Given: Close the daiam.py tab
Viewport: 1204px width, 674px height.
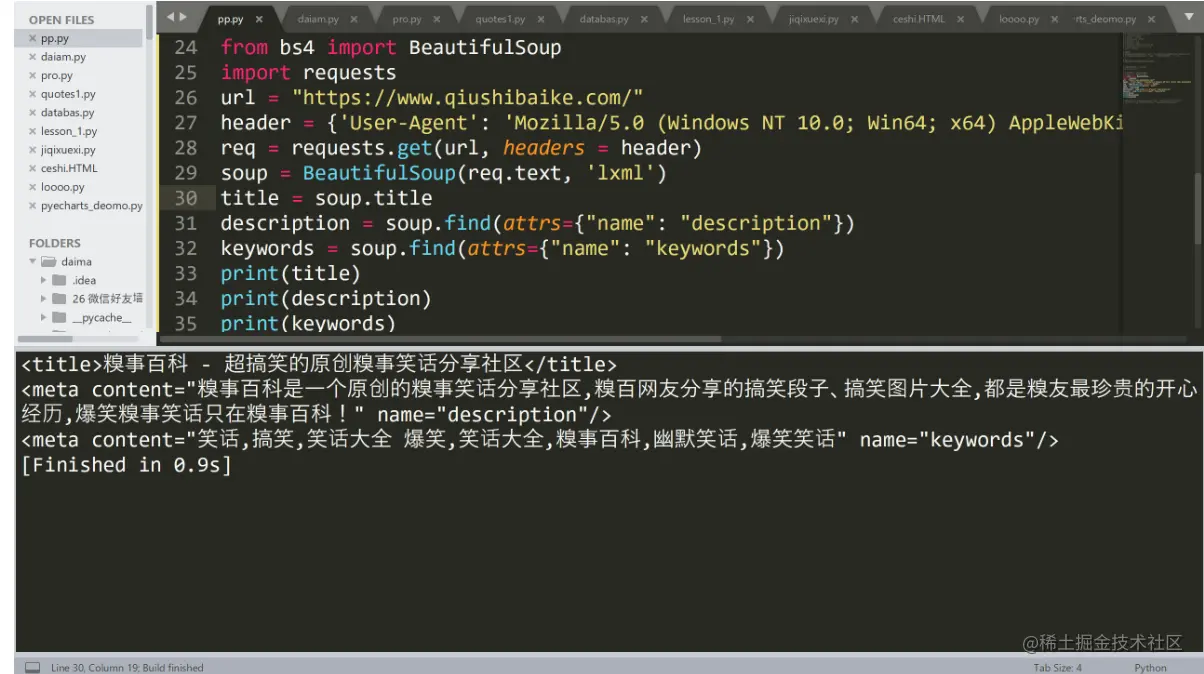Looking at the screenshot, I should coord(354,19).
